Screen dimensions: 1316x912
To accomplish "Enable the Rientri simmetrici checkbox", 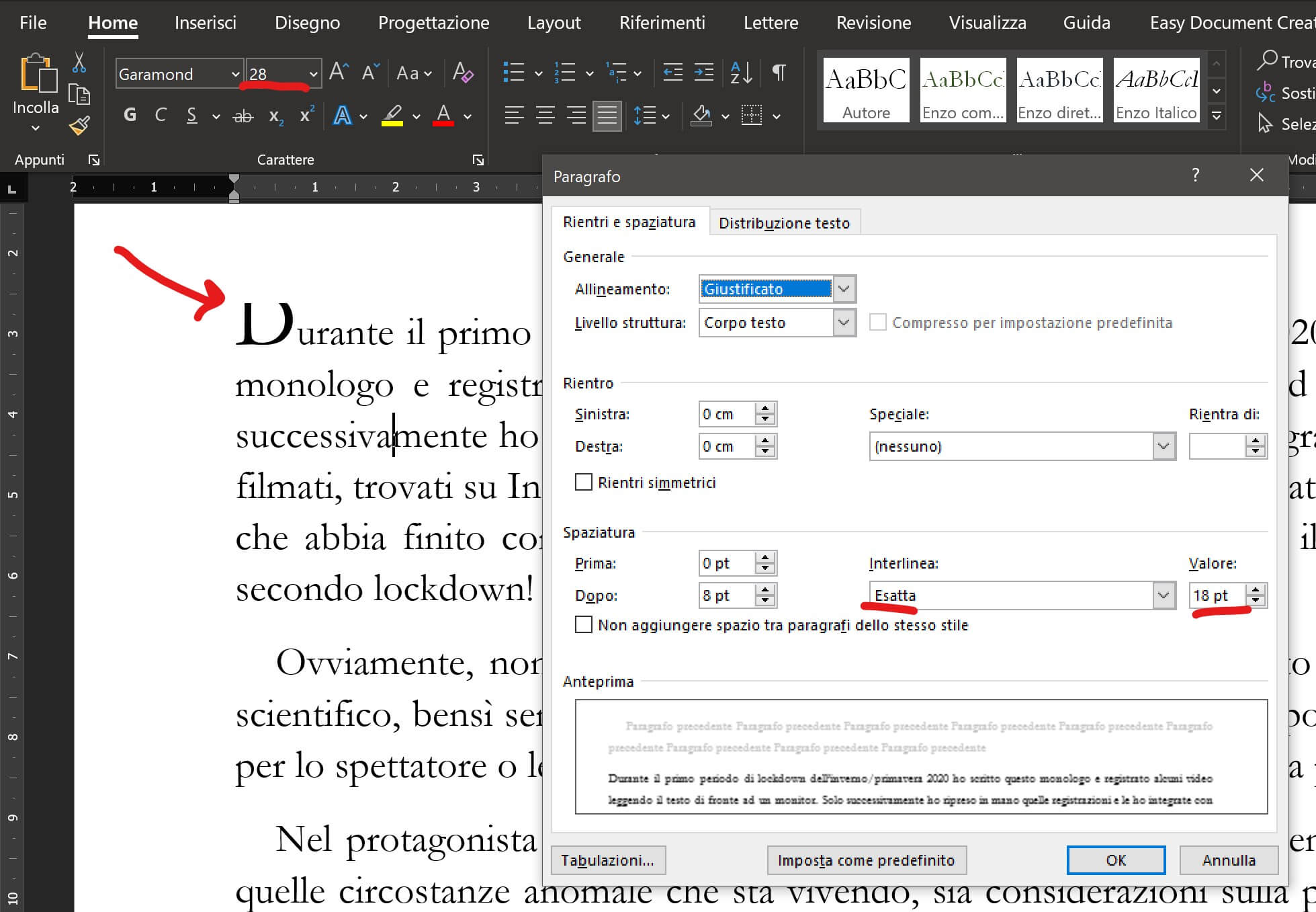I will pos(584,483).
